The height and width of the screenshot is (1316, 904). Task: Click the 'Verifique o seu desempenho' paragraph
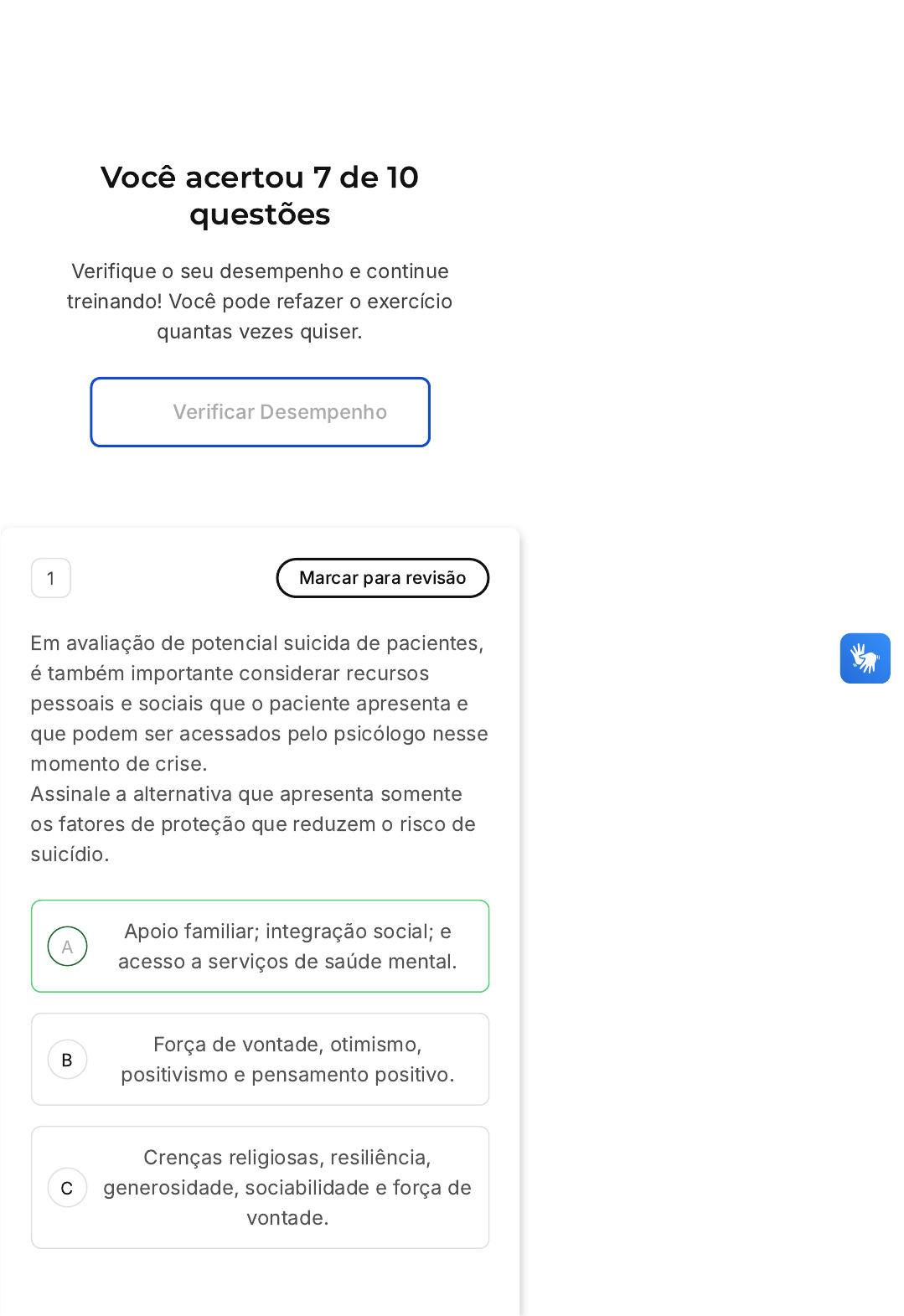260,302
